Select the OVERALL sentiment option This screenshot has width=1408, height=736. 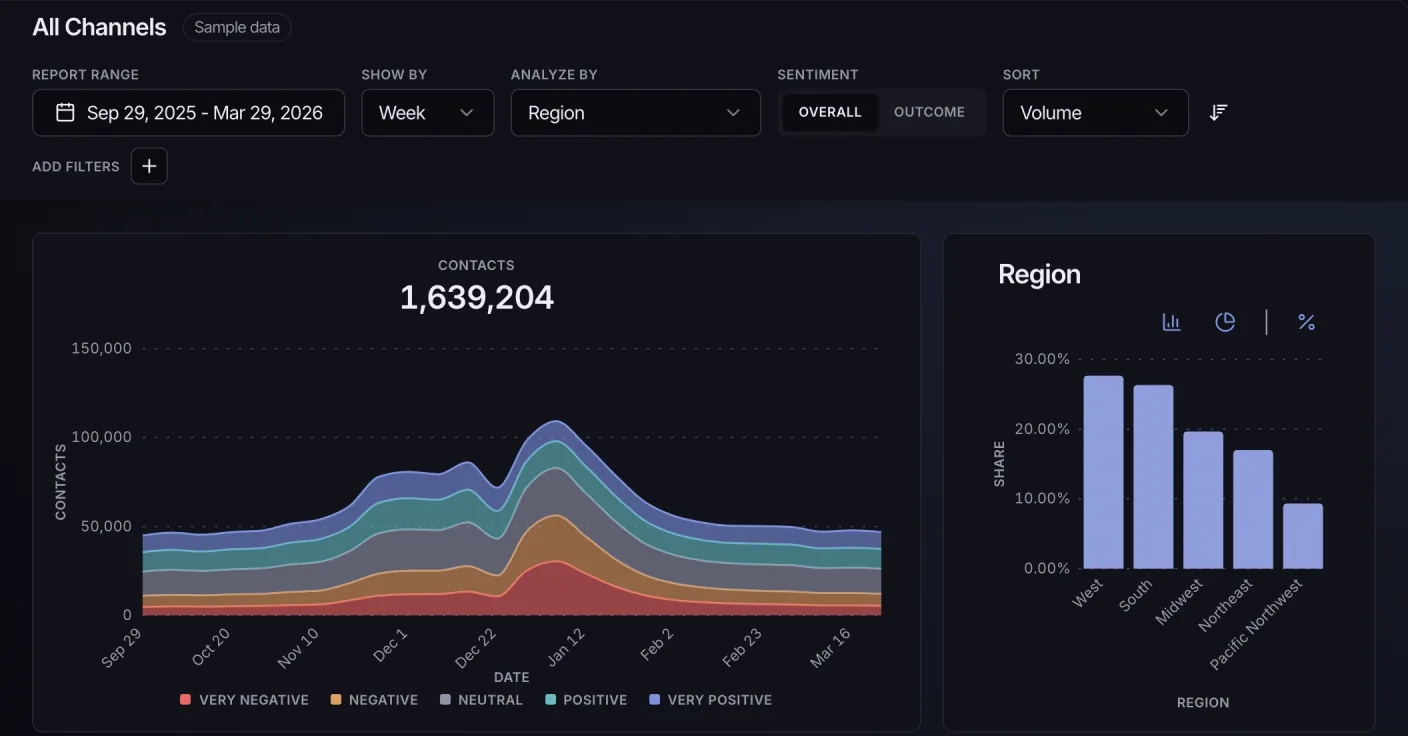(830, 112)
